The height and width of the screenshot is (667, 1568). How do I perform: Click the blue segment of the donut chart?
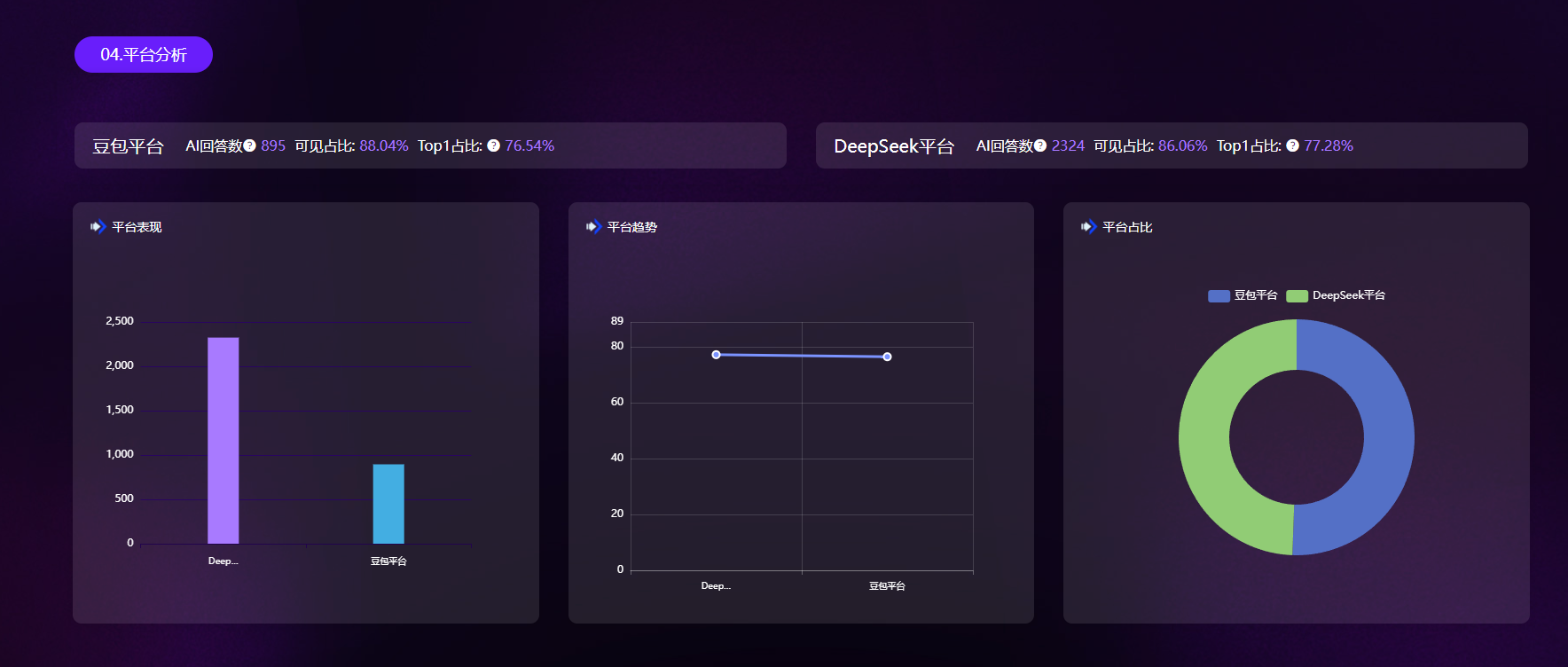pos(1387,437)
